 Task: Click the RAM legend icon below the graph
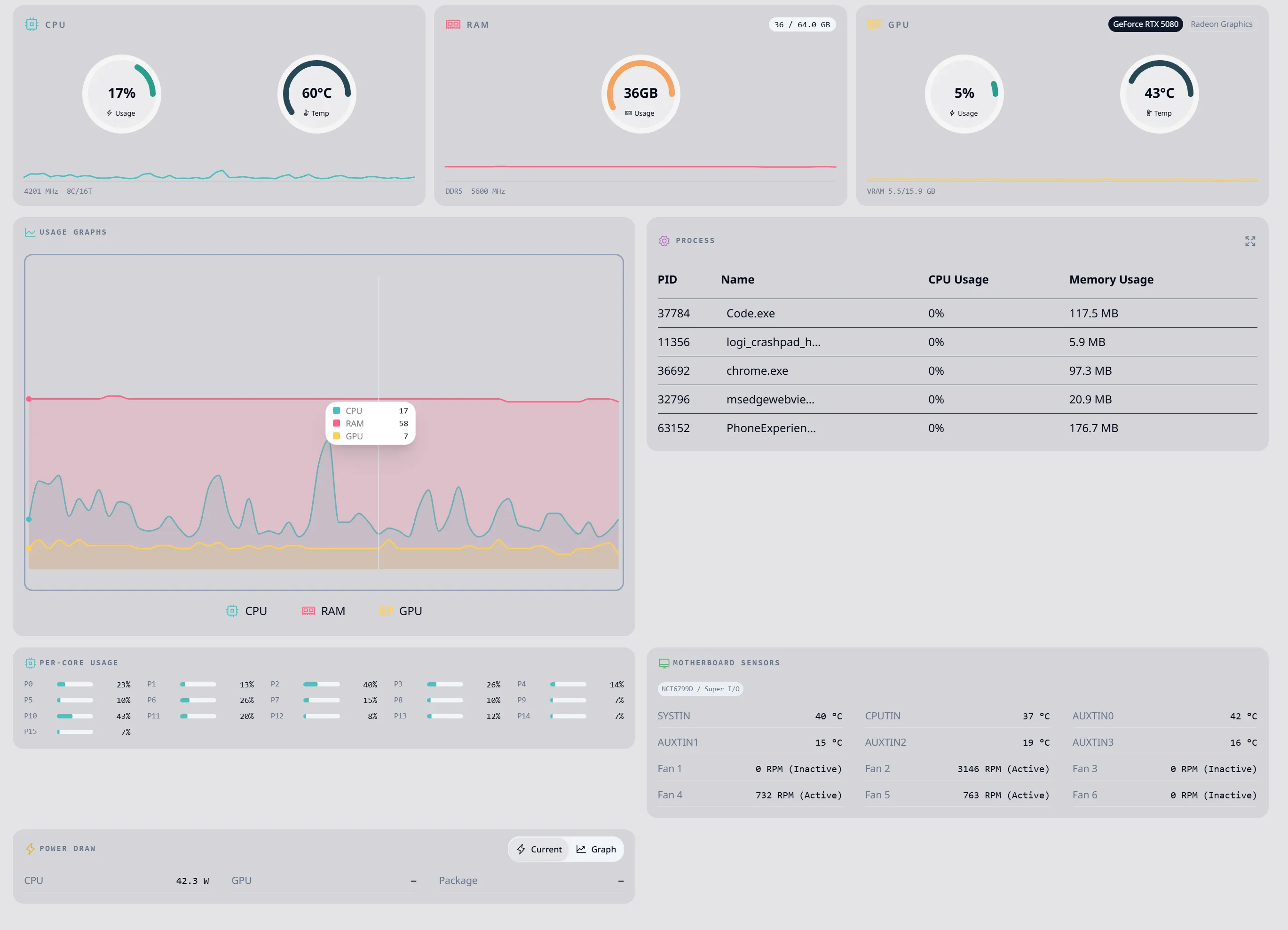[308, 611]
